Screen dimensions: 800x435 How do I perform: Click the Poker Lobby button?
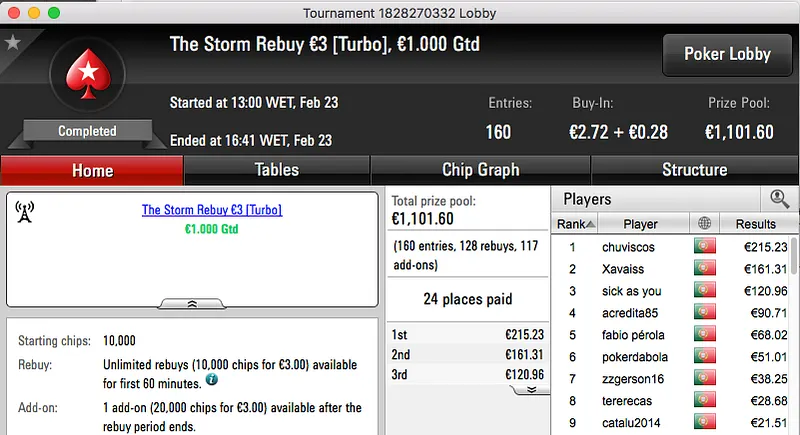pyautogui.click(x=725, y=54)
